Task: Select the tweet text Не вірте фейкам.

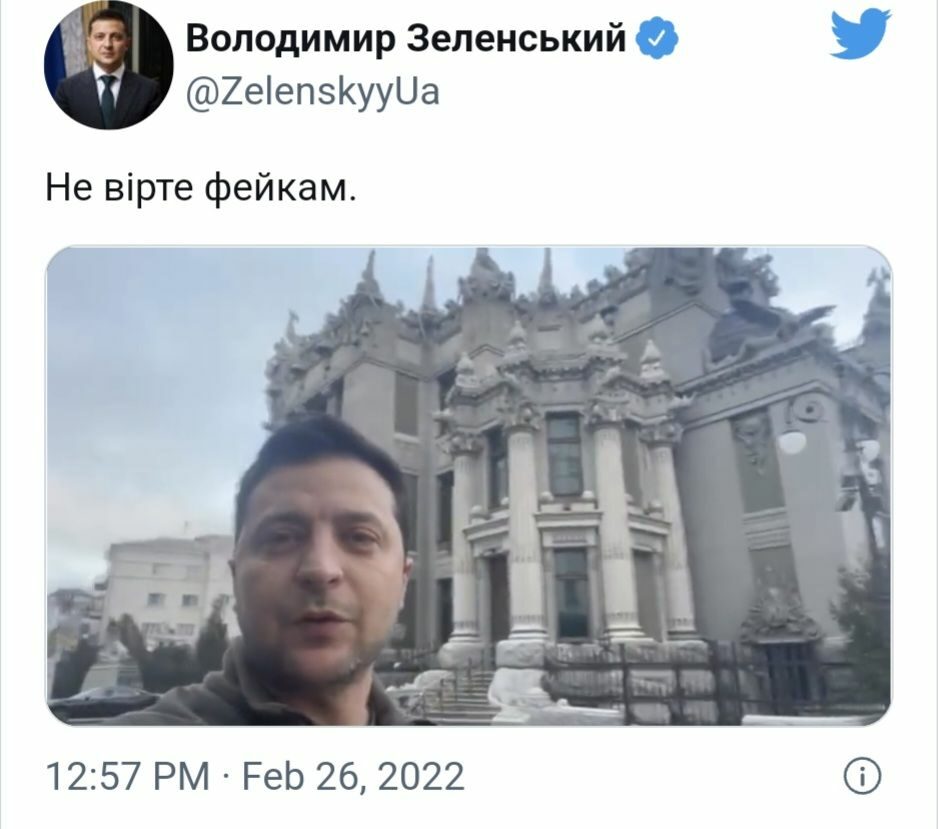Action: coord(201,188)
